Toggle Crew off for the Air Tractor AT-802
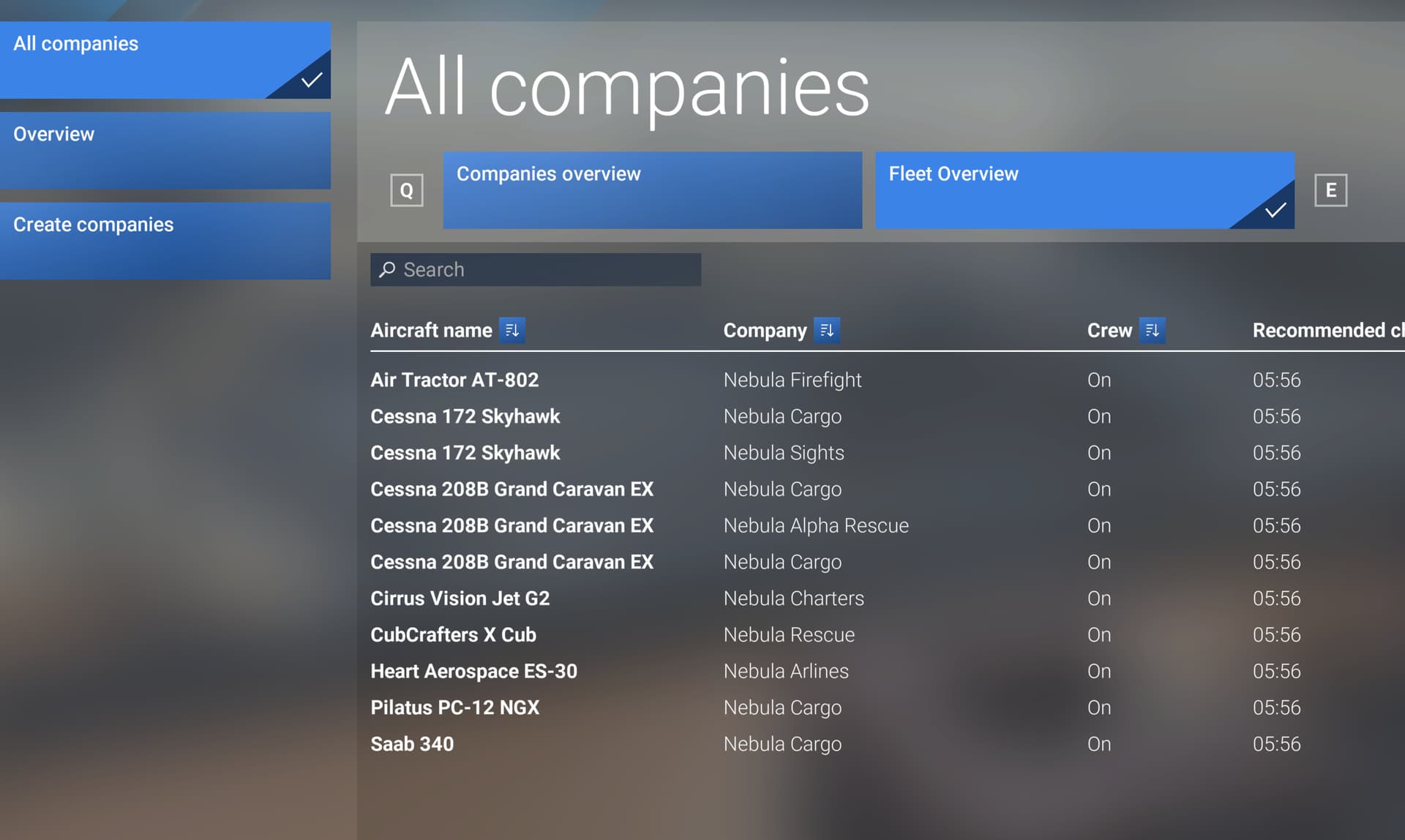Image resolution: width=1405 pixels, height=840 pixels. tap(1098, 379)
